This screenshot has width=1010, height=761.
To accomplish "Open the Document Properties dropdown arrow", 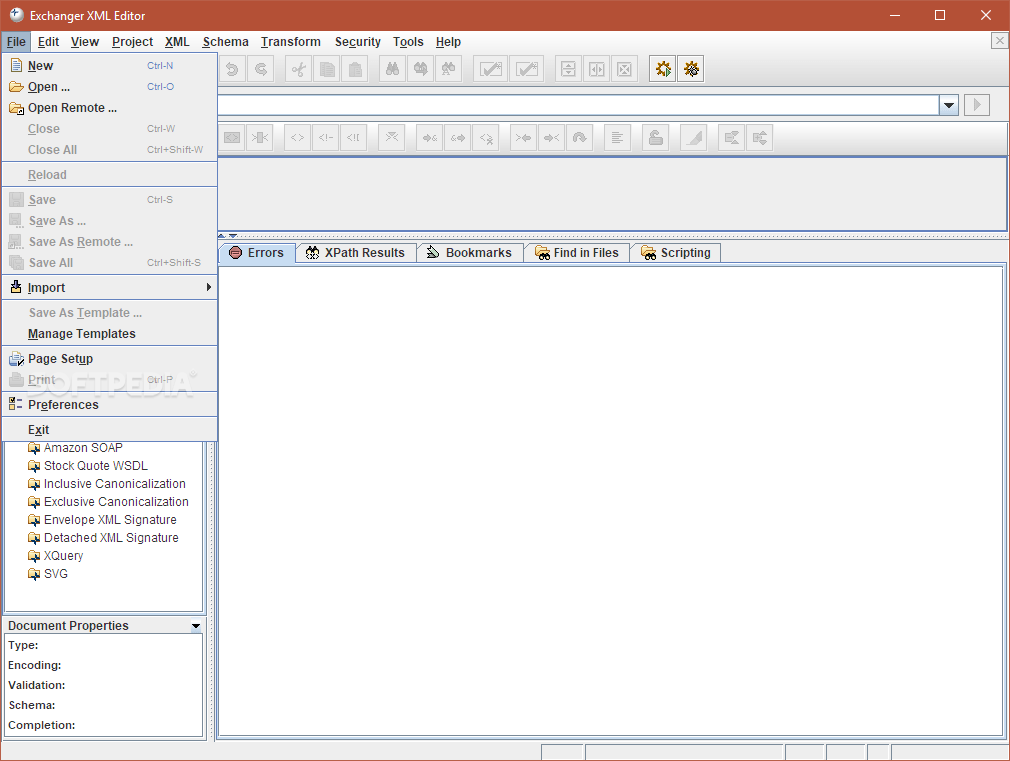I will [196, 626].
